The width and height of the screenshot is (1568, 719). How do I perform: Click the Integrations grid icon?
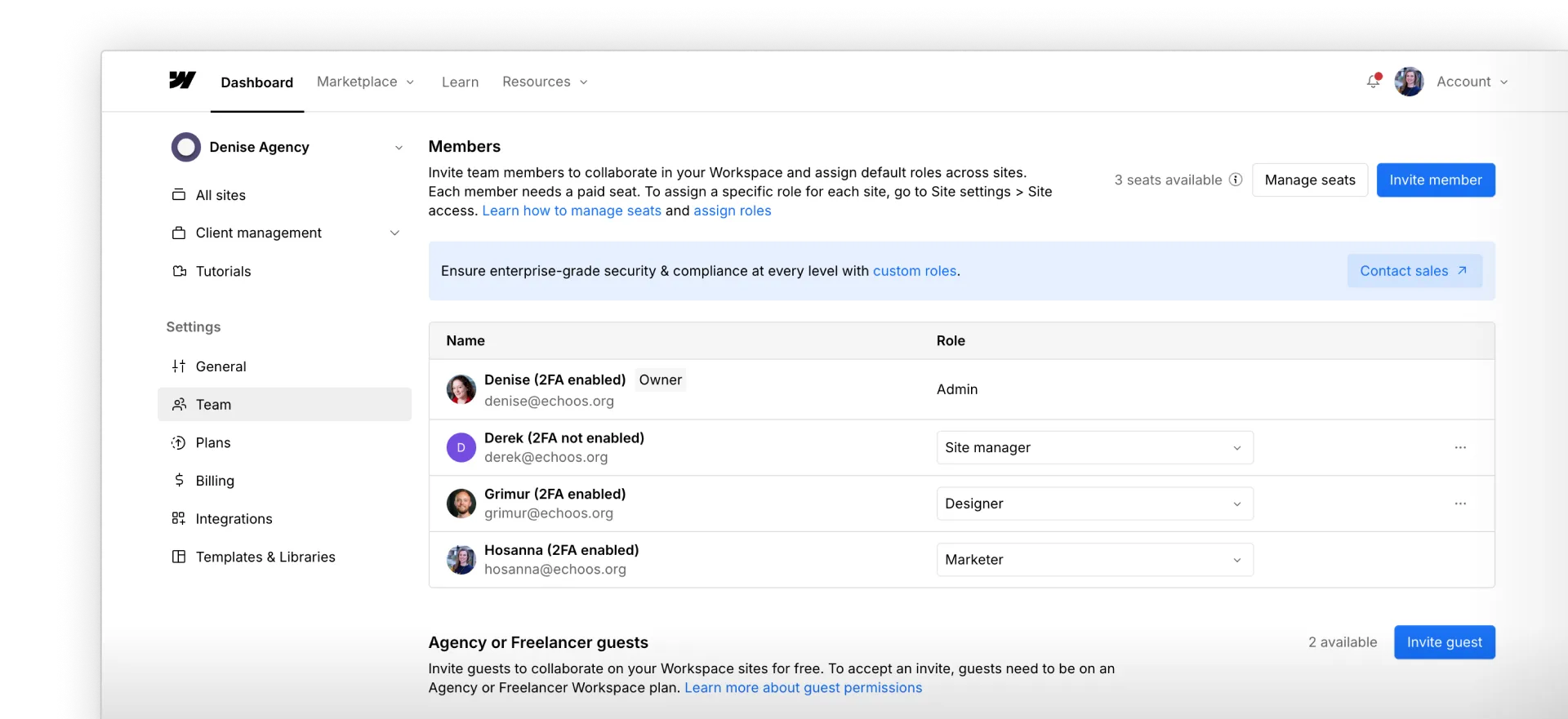pyautogui.click(x=179, y=518)
